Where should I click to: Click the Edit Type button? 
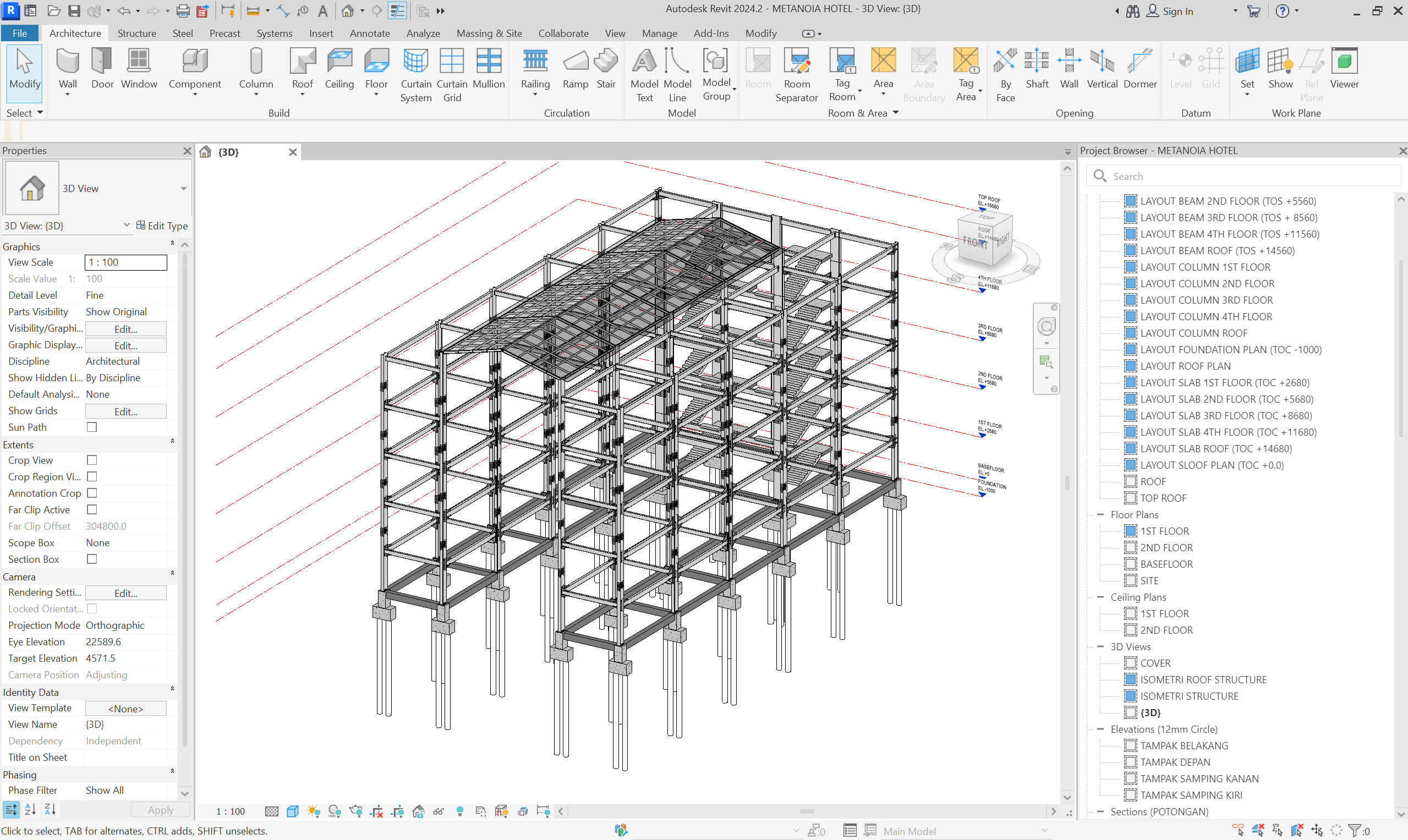[162, 226]
